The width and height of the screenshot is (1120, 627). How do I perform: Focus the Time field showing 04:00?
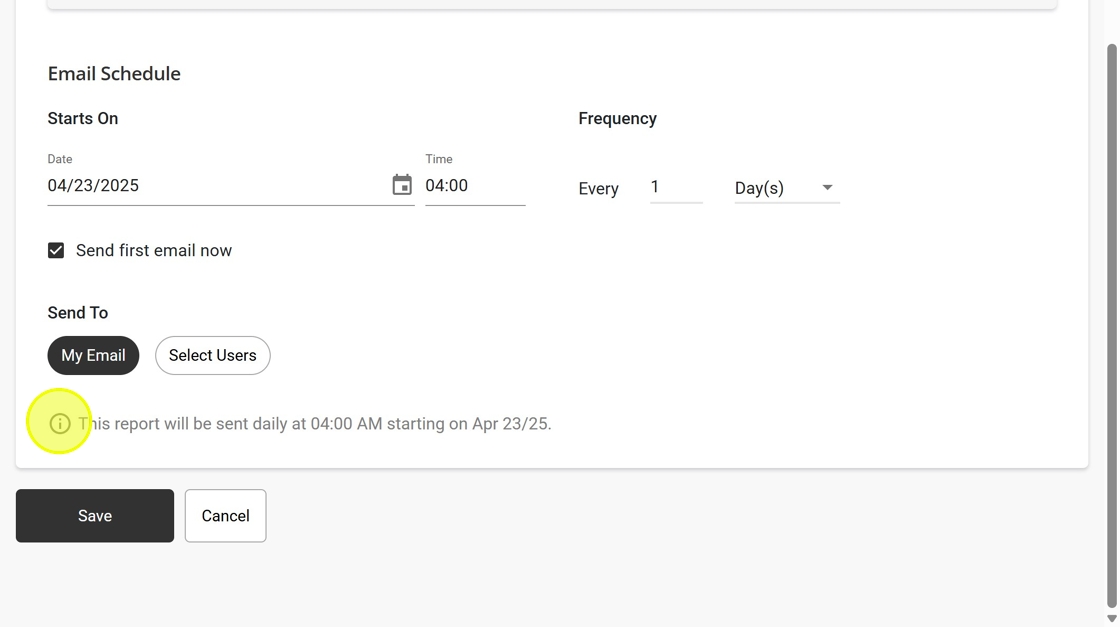tap(475, 186)
